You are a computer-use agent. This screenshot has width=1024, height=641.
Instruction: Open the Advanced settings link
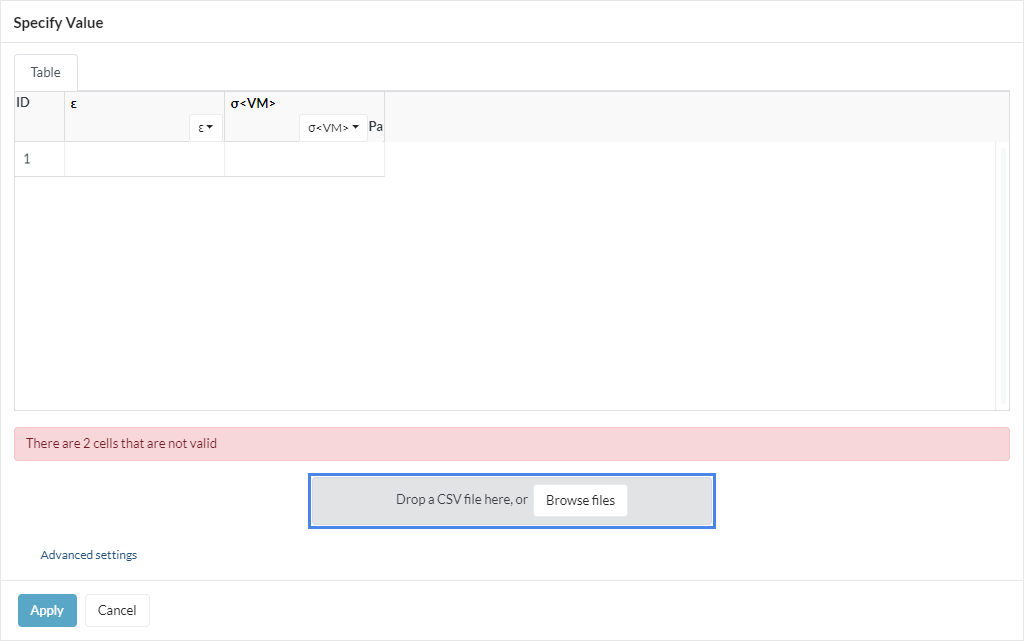tap(89, 555)
